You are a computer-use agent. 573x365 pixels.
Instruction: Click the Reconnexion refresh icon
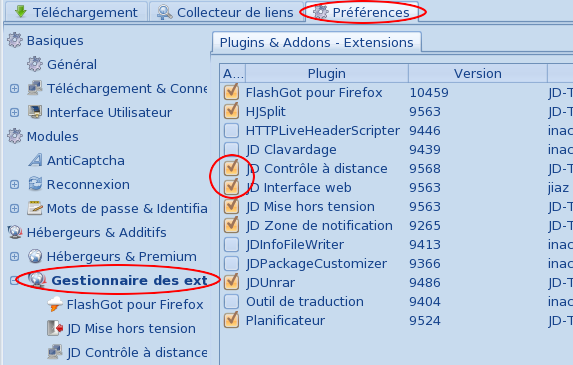coord(35,184)
